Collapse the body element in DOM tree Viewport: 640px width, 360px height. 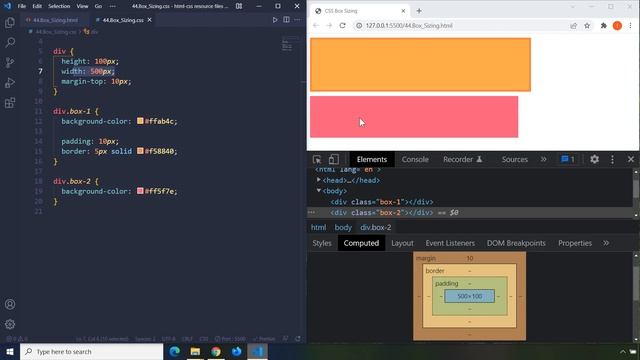point(319,191)
